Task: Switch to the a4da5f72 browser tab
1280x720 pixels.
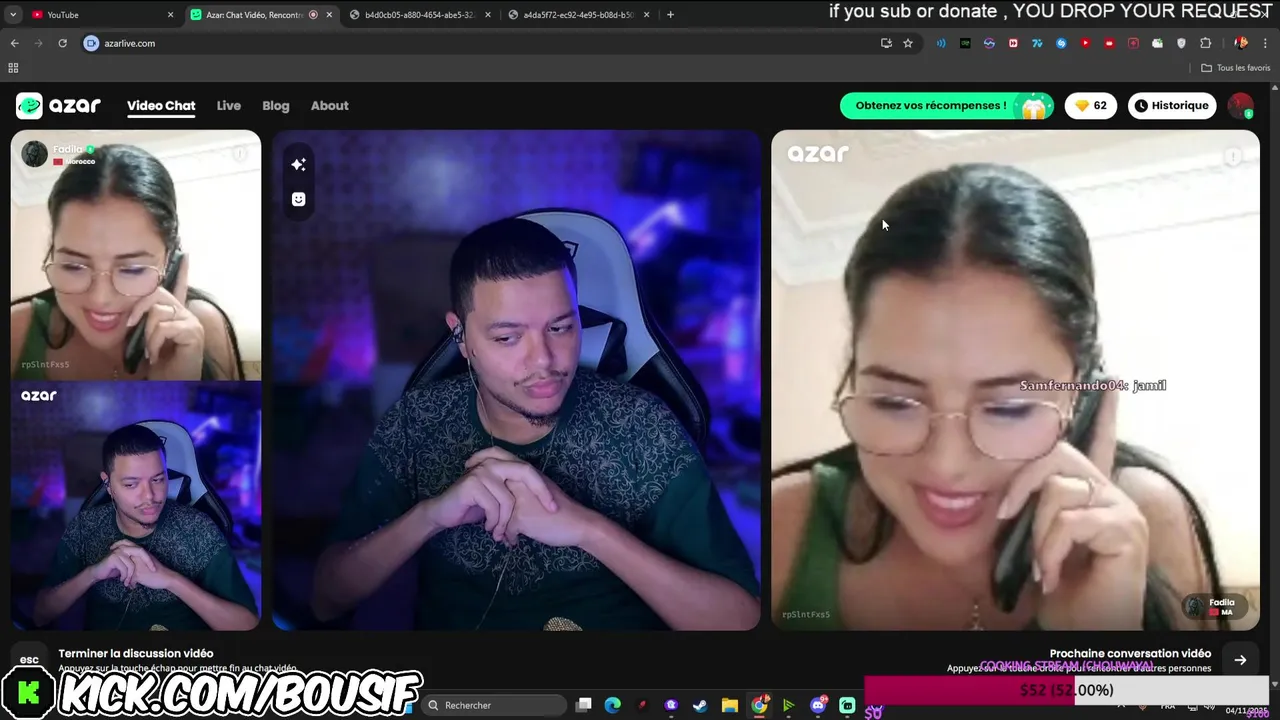Action: click(x=578, y=15)
